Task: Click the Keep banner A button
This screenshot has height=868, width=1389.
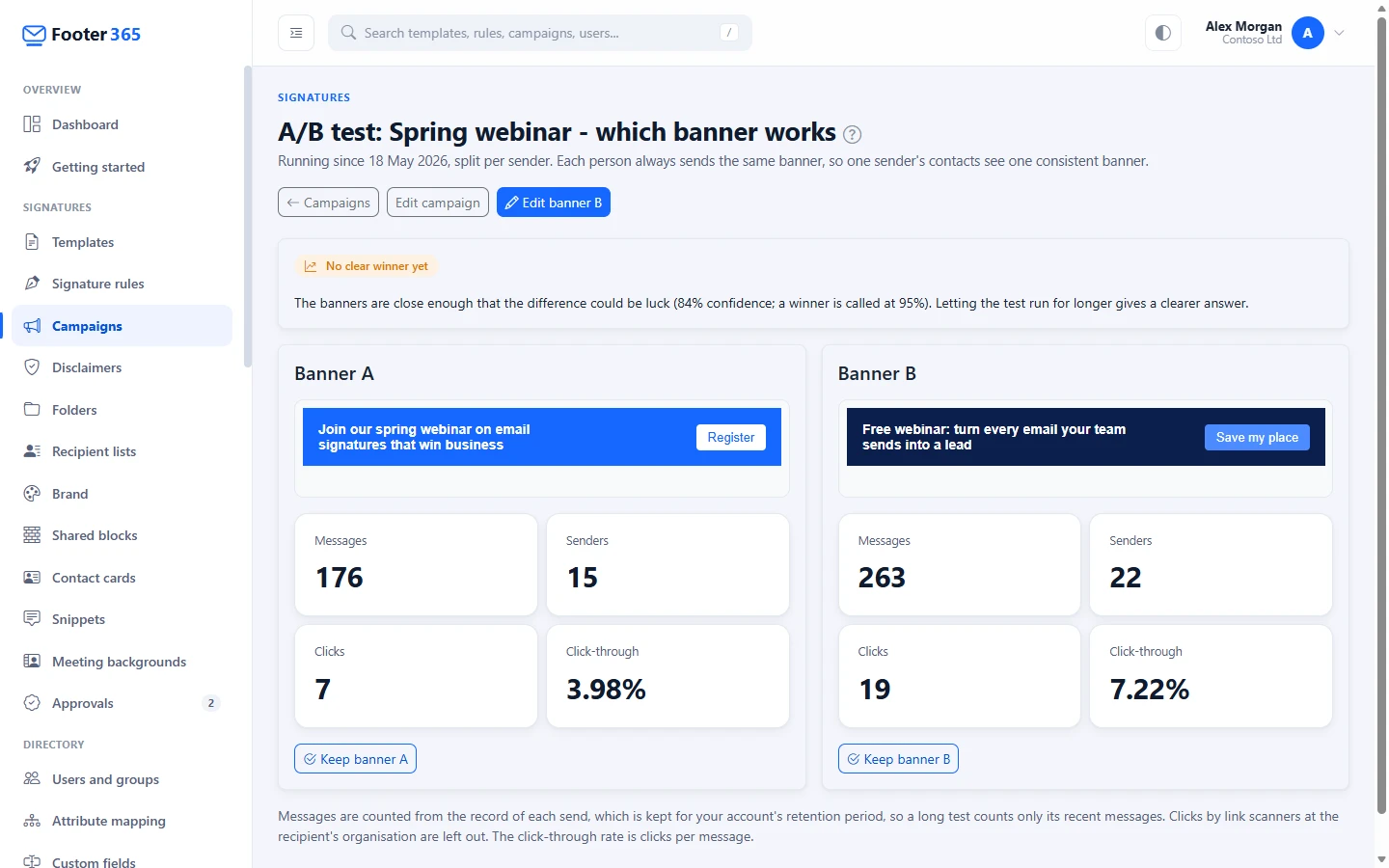Action: [355, 759]
